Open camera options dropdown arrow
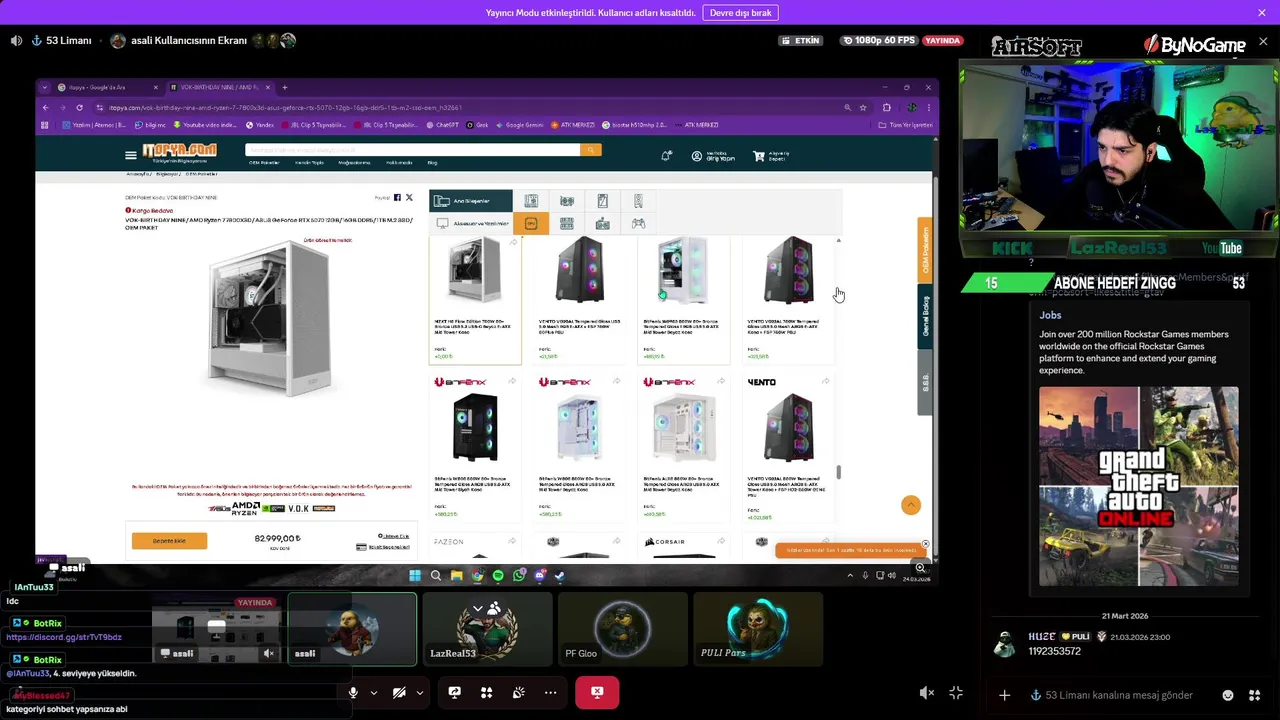This screenshot has height=720, width=1280. coord(419,692)
